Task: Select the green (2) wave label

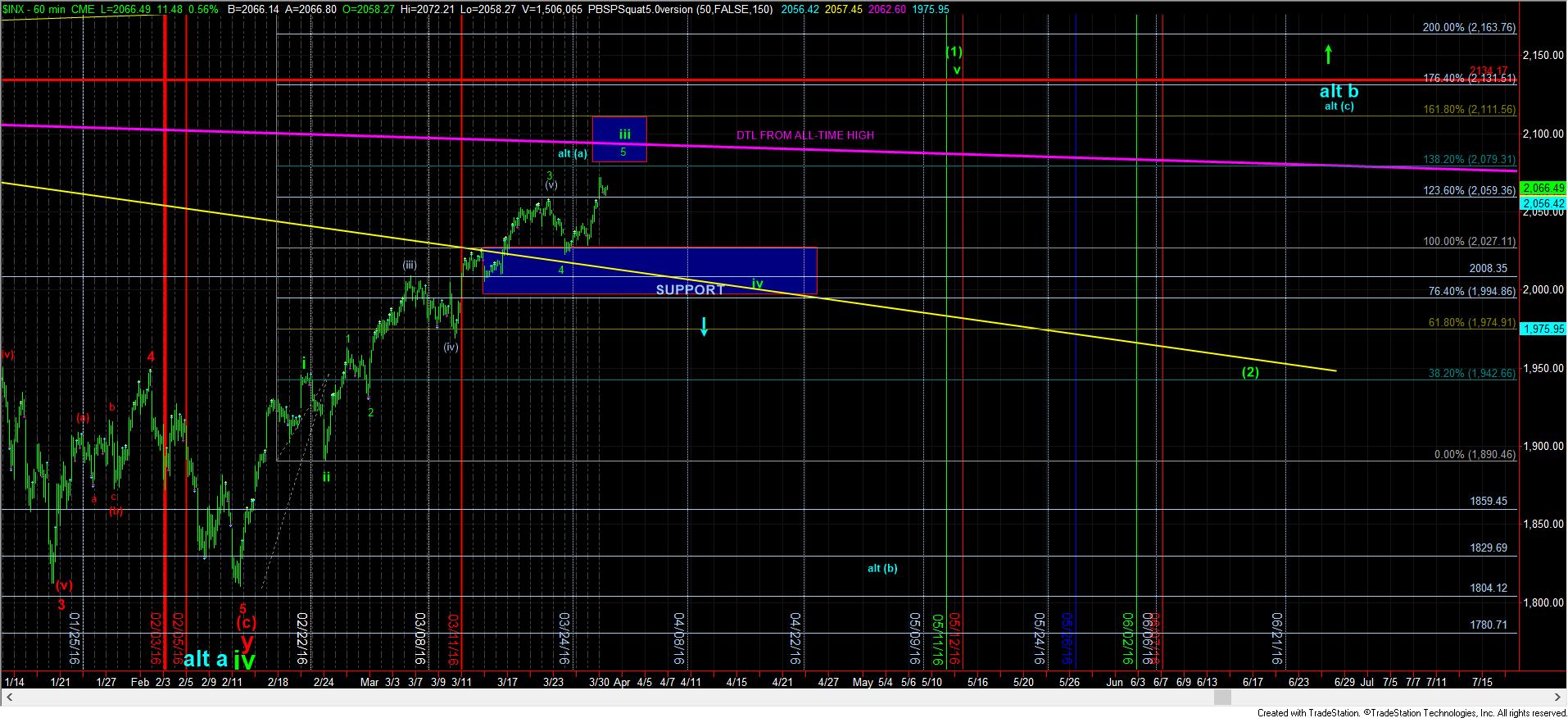Action: click(1250, 371)
